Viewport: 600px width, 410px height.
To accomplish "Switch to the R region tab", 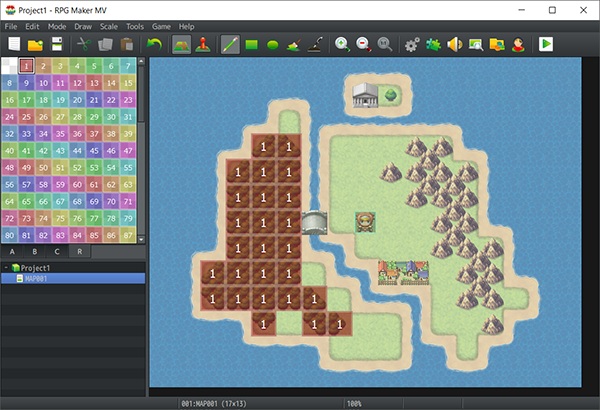I will (x=80, y=252).
